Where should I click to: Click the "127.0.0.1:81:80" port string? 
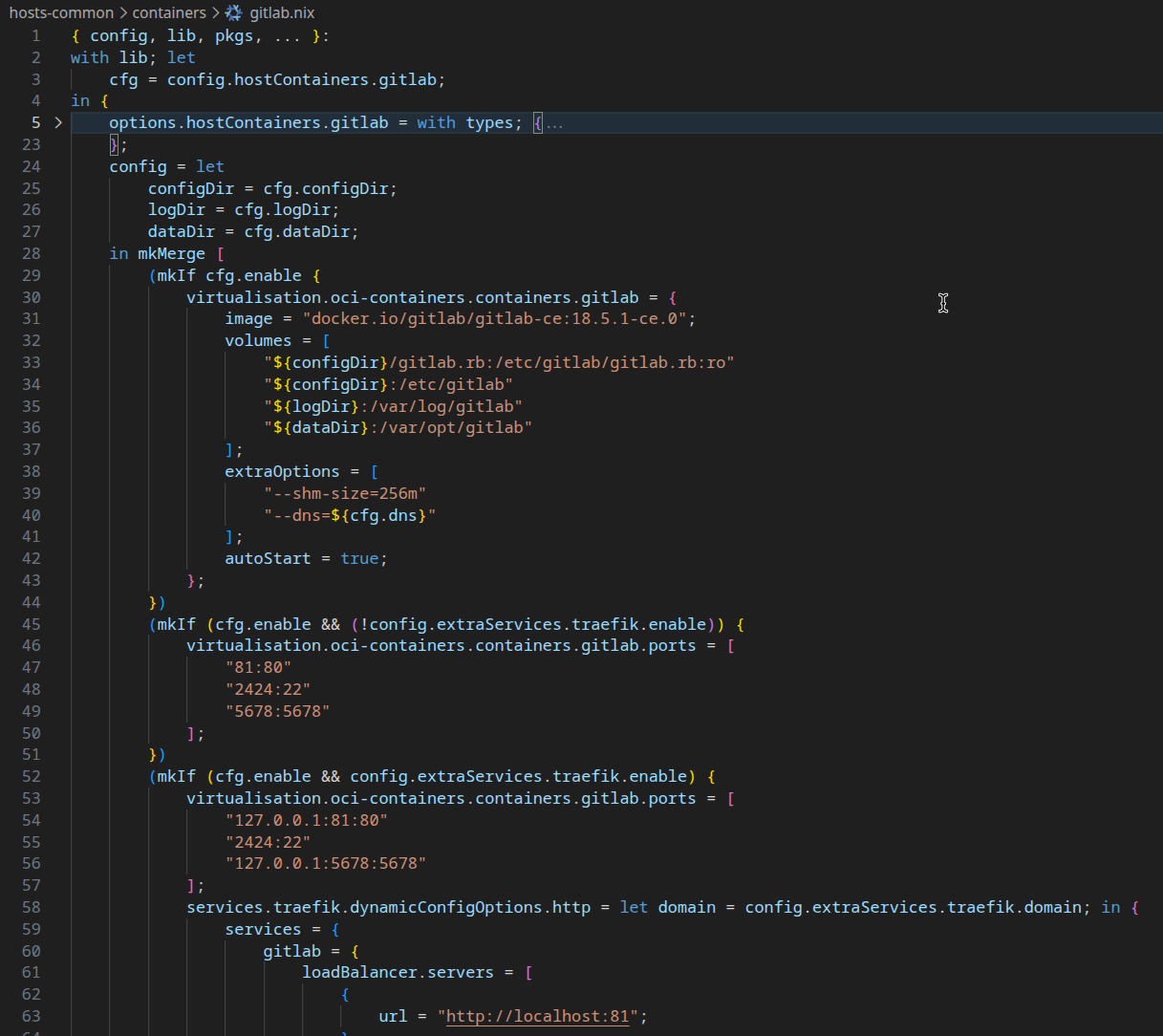(x=307, y=820)
